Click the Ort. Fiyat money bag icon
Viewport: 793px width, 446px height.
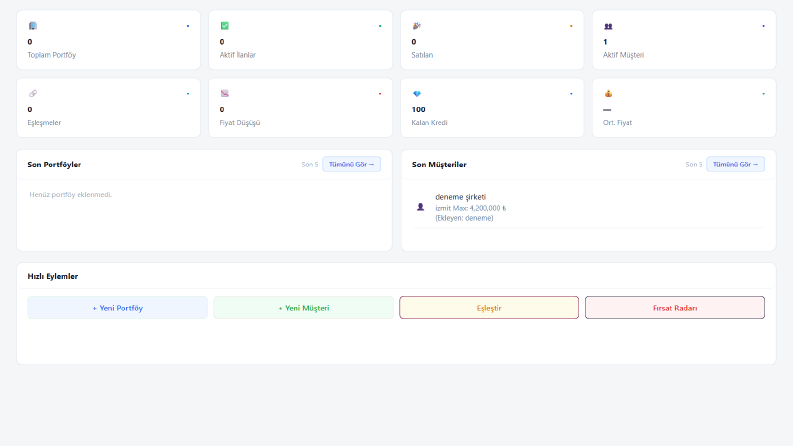608,94
